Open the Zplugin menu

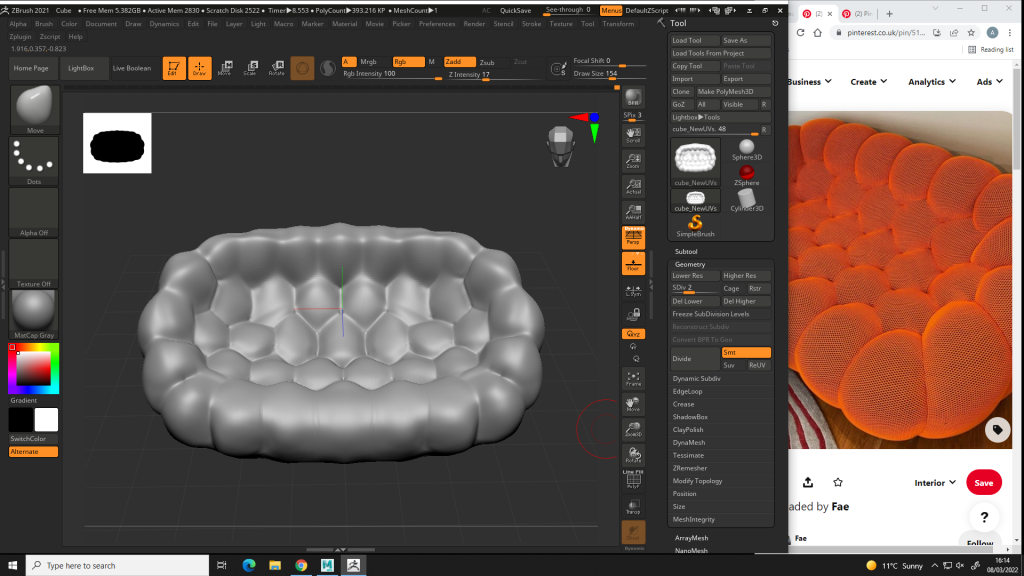click(20, 37)
